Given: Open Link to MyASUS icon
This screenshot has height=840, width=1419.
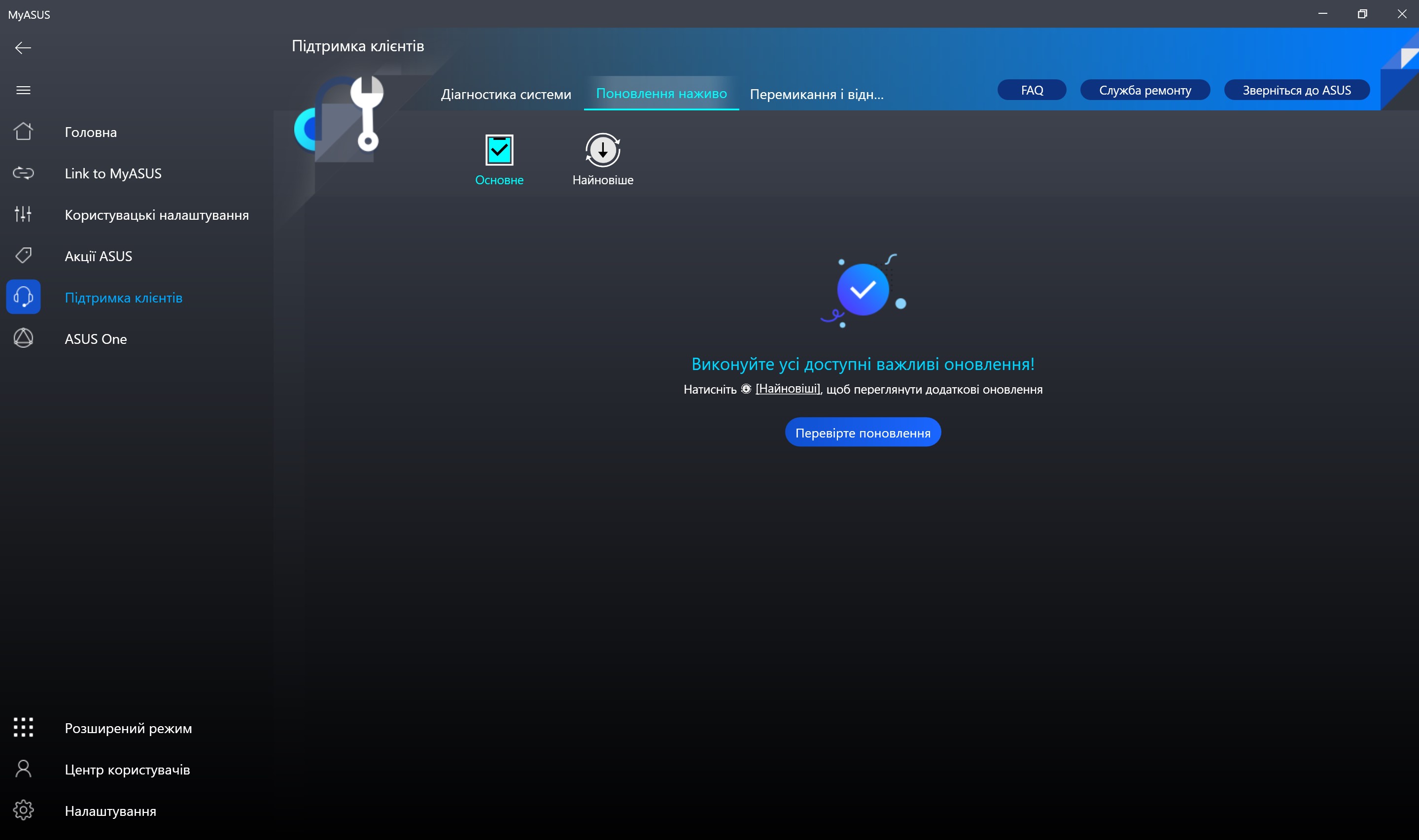Looking at the screenshot, I should tap(23, 173).
